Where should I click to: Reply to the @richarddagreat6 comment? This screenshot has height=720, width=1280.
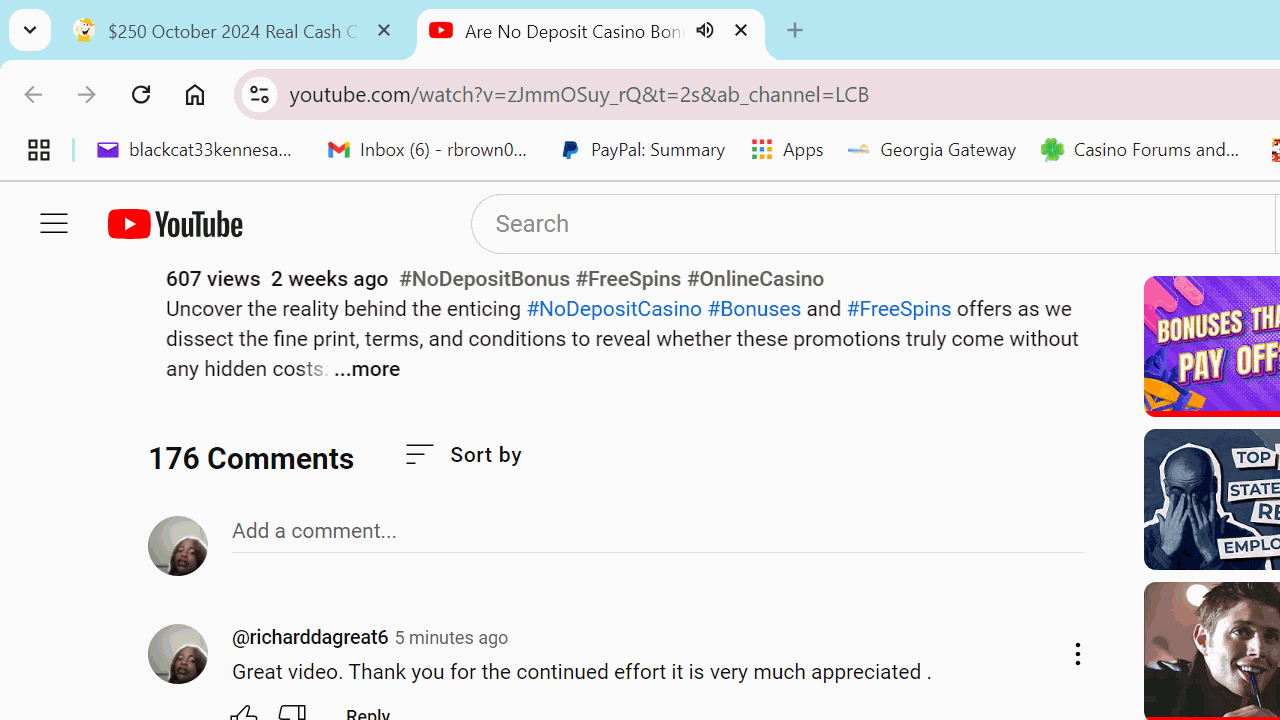[x=367, y=714]
